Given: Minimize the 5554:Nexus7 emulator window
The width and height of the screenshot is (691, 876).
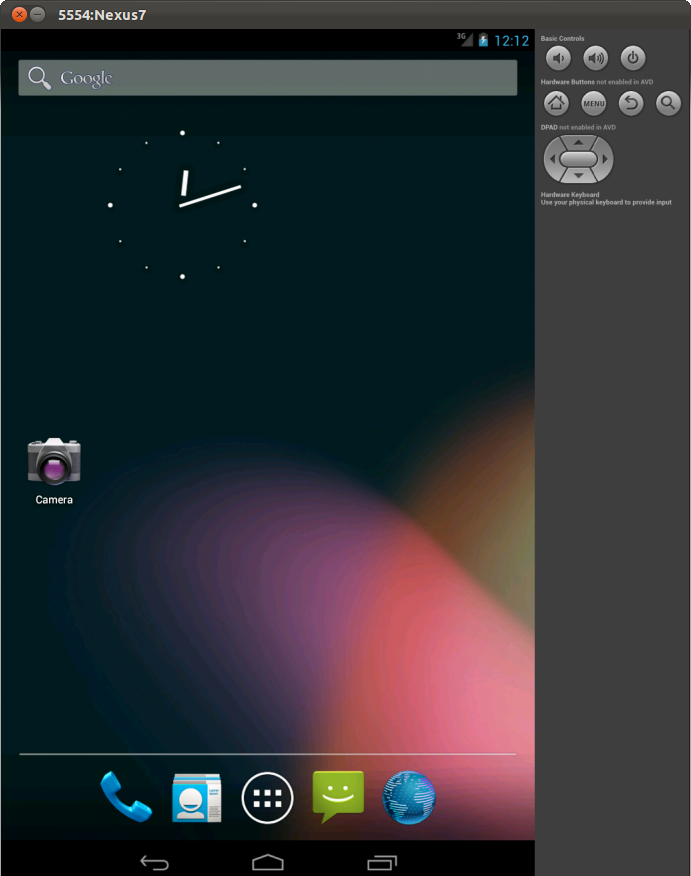Looking at the screenshot, I should point(37,15).
